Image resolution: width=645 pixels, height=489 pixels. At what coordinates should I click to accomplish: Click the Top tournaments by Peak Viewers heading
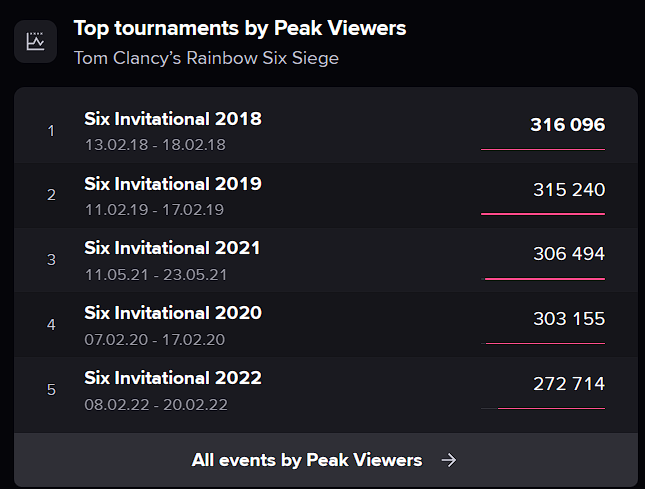pyautogui.click(x=240, y=28)
